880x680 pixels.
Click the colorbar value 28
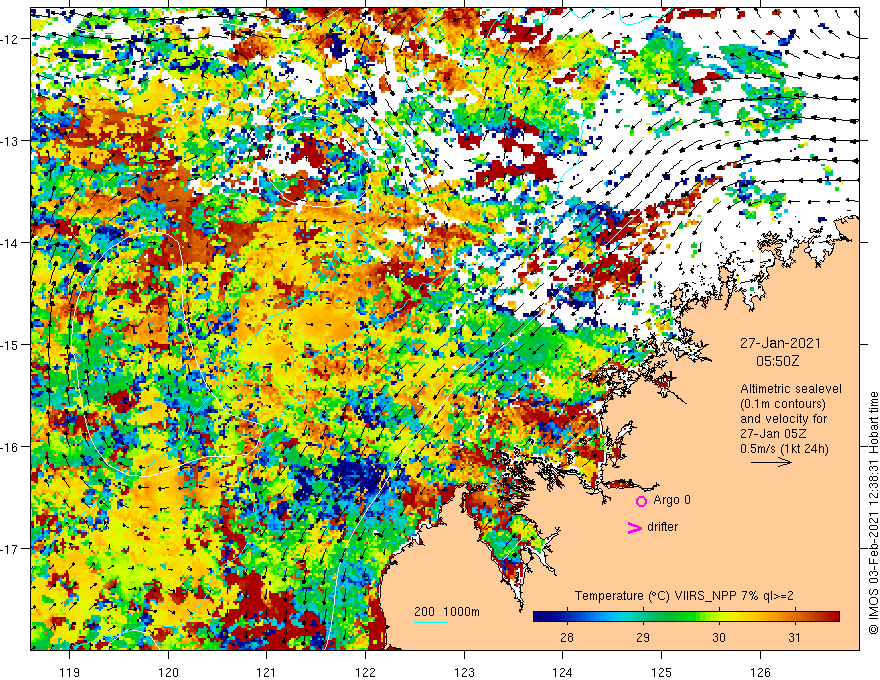pyautogui.click(x=567, y=637)
